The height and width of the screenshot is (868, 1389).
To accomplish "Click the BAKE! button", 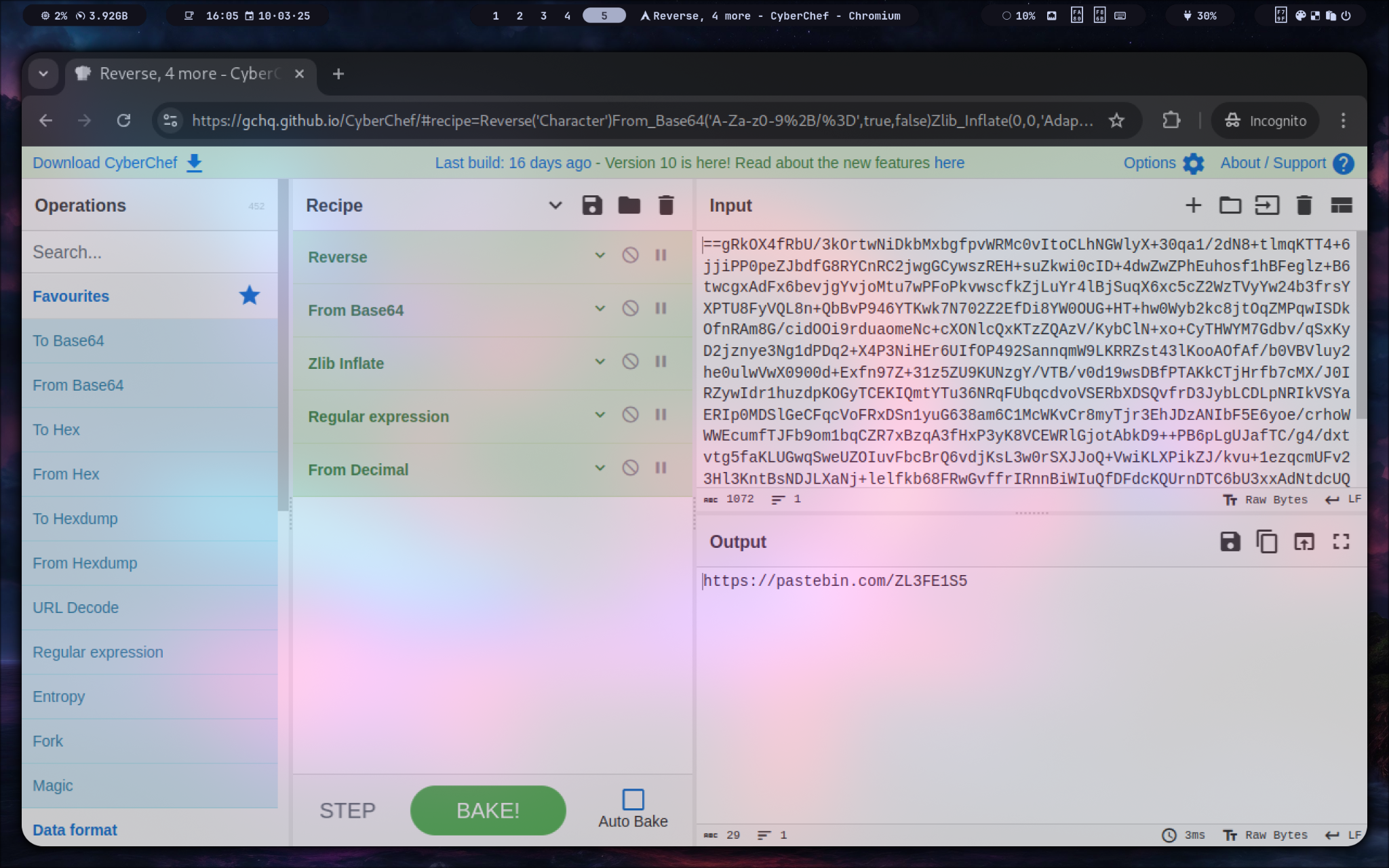I will (488, 810).
